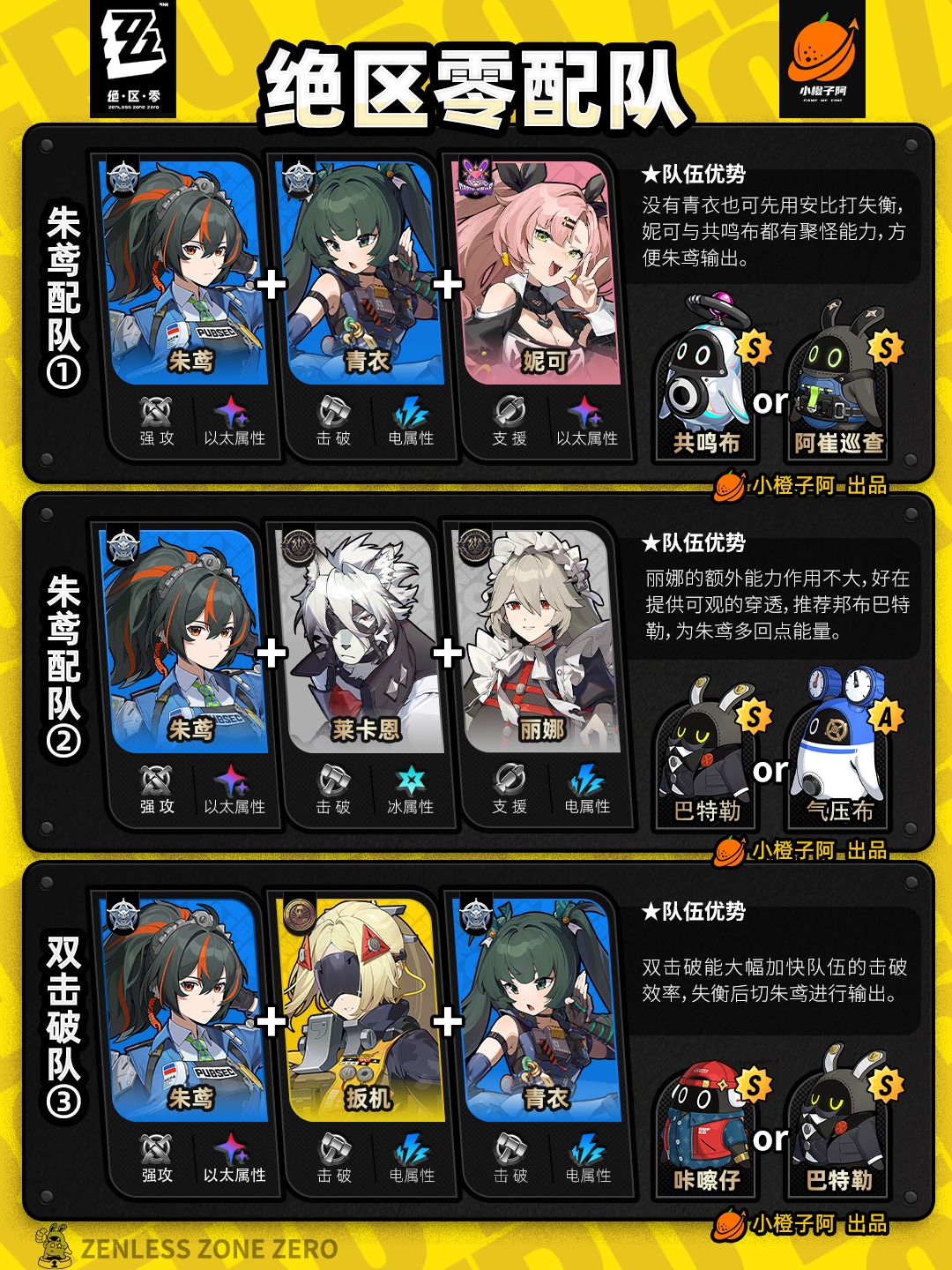
Task: Click the 小橙子阿 orange logo at top right
Action: pyautogui.click(x=822, y=58)
